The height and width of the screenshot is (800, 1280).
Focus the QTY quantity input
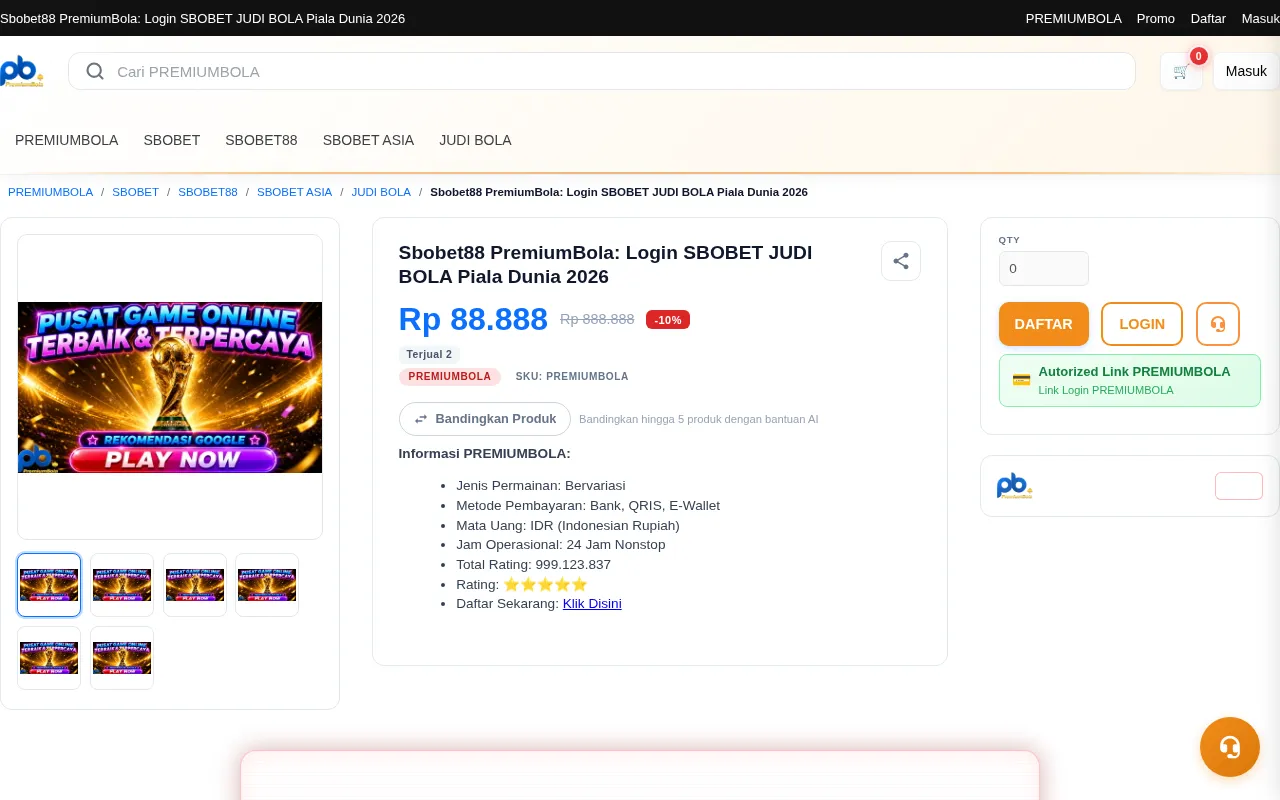pyautogui.click(x=1044, y=268)
